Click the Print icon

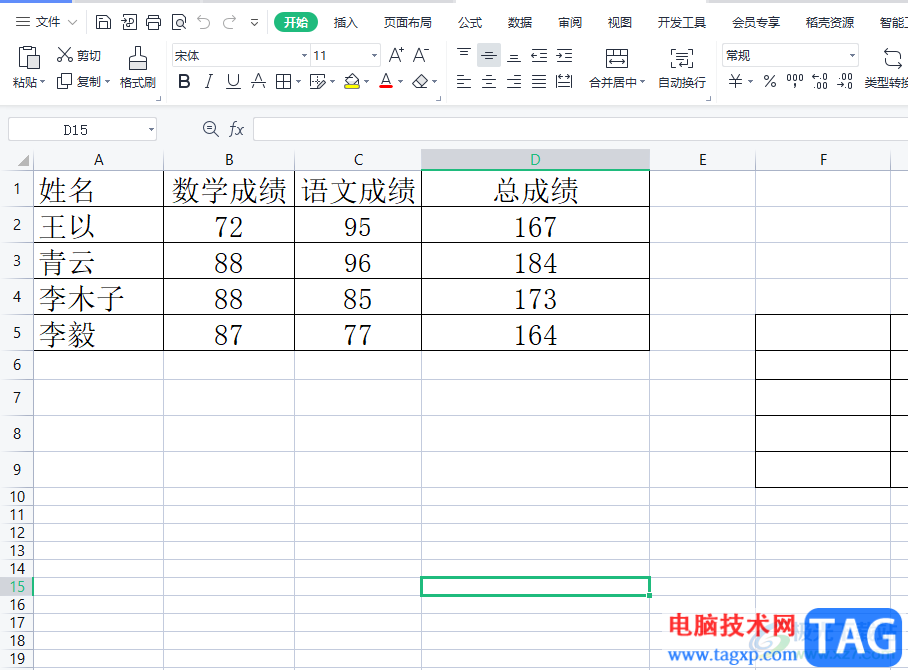click(153, 23)
